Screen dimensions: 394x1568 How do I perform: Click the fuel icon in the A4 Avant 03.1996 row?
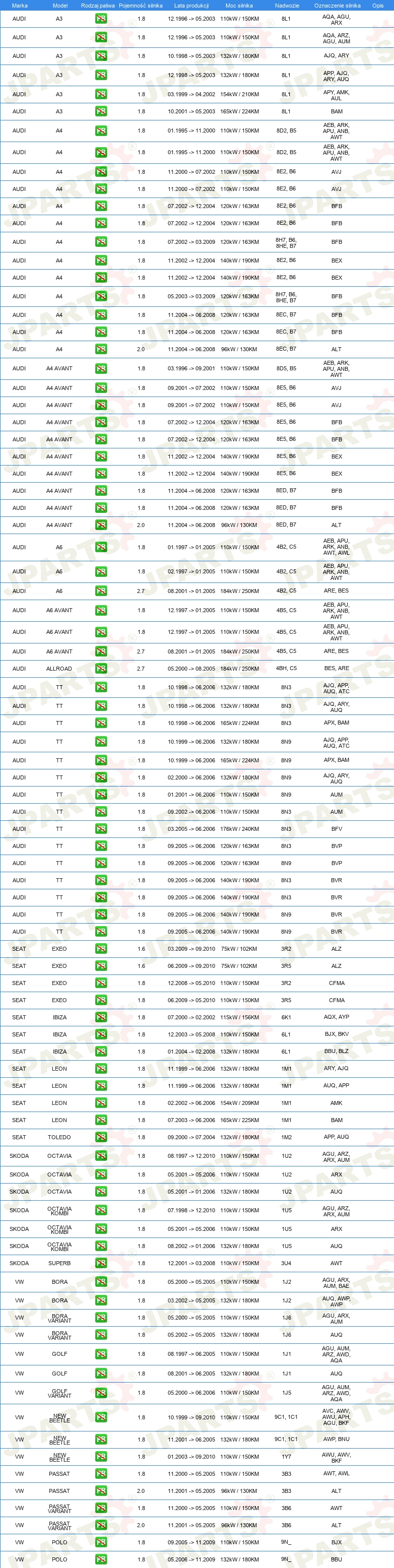(101, 368)
